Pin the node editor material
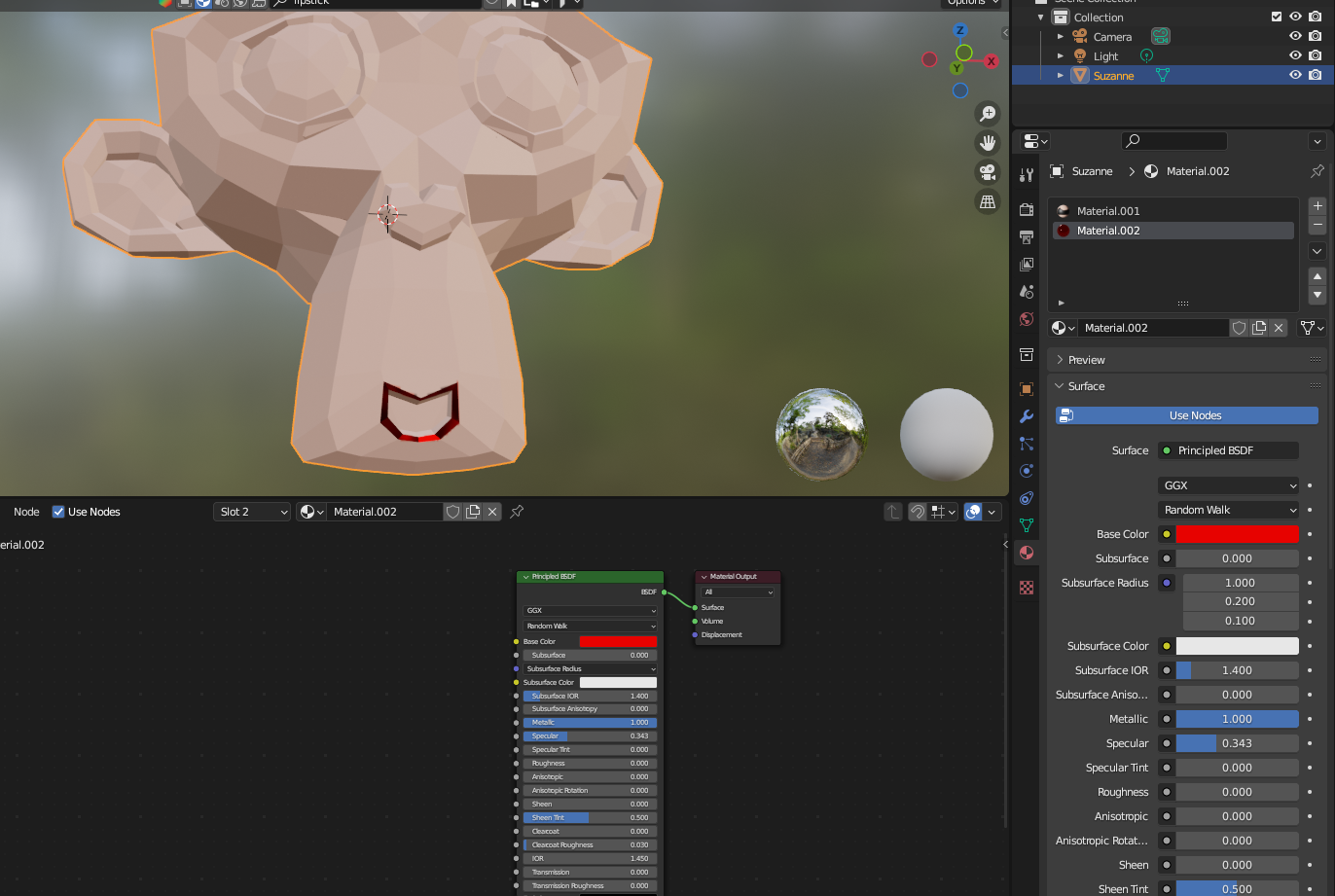The height and width of the screenshot is (896, 1335). [x=517, y=512]
